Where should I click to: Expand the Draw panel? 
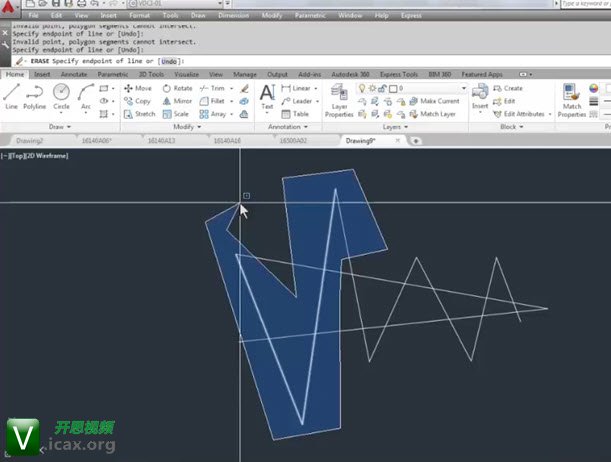60,127
